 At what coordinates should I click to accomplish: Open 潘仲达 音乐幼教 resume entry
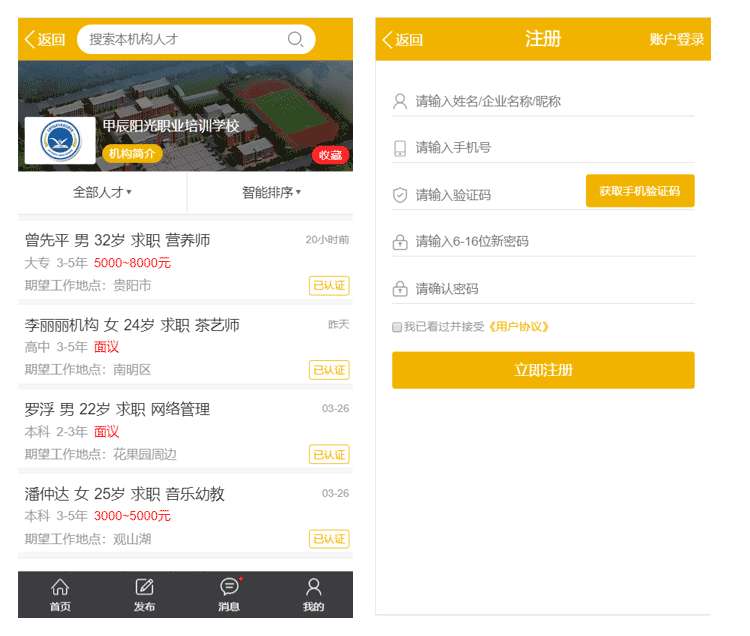186,515
